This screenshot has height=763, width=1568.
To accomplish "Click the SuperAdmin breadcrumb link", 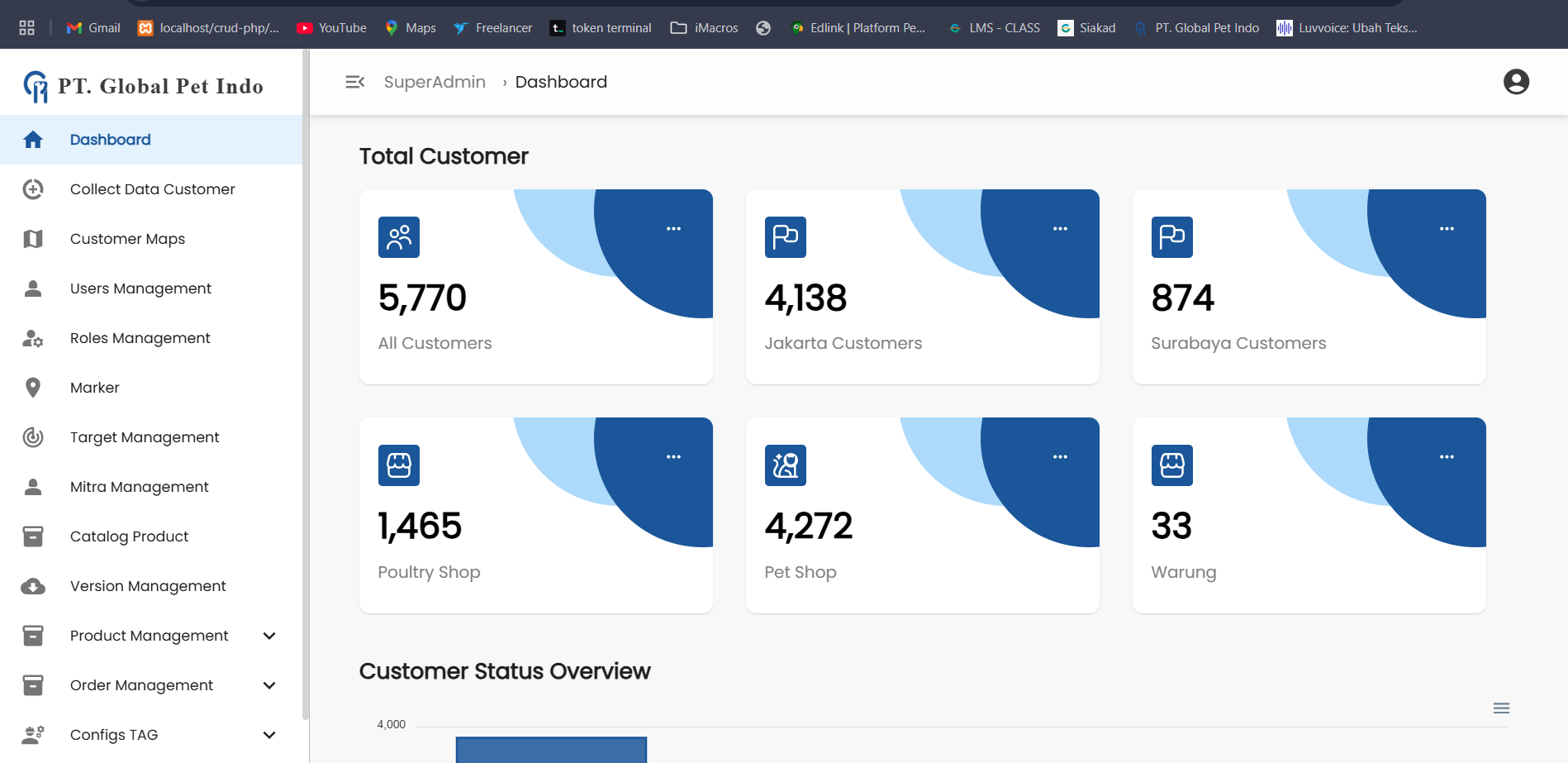I will point(435,82).
